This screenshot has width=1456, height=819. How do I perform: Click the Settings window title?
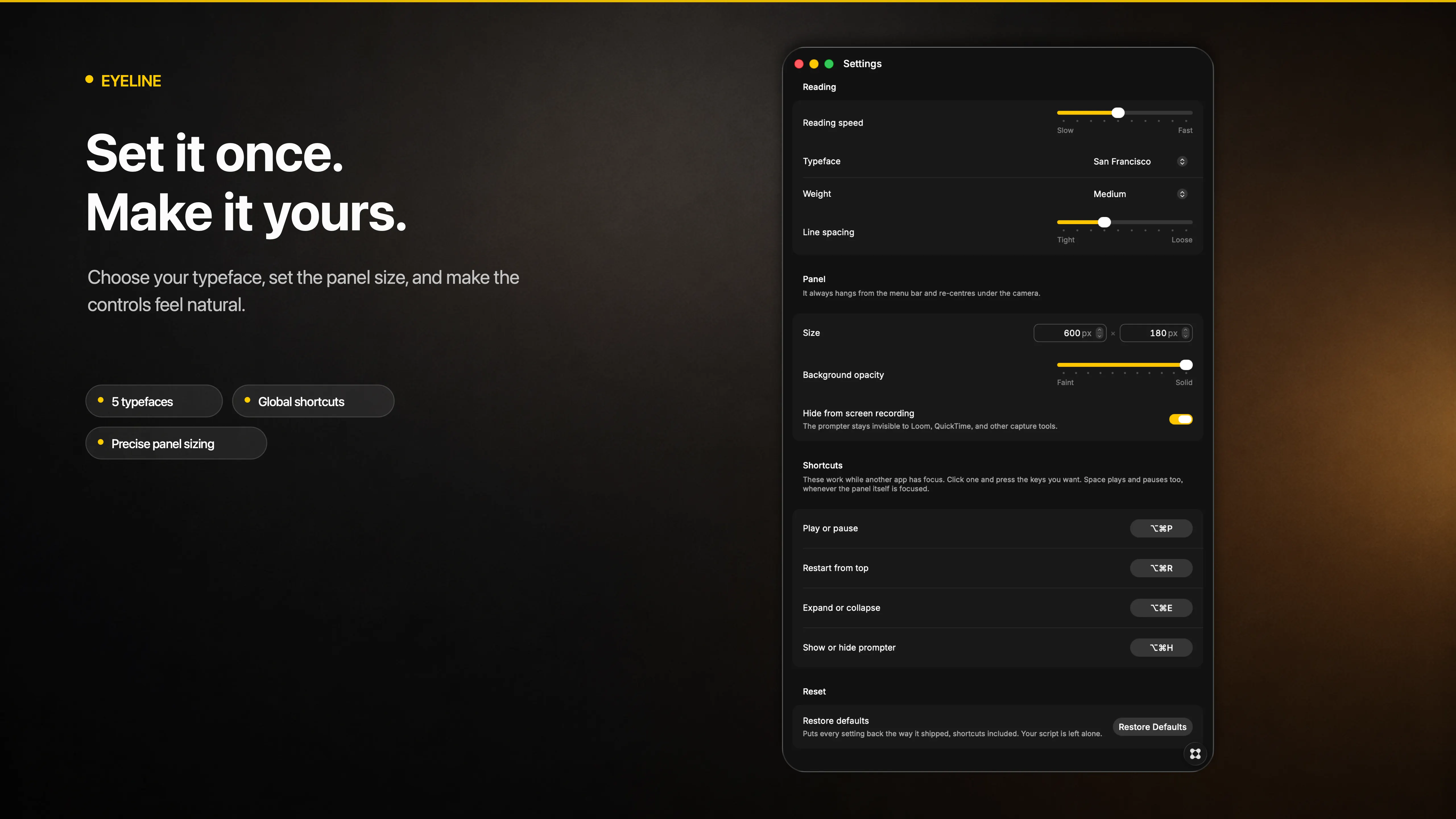[x=862, y=64]
